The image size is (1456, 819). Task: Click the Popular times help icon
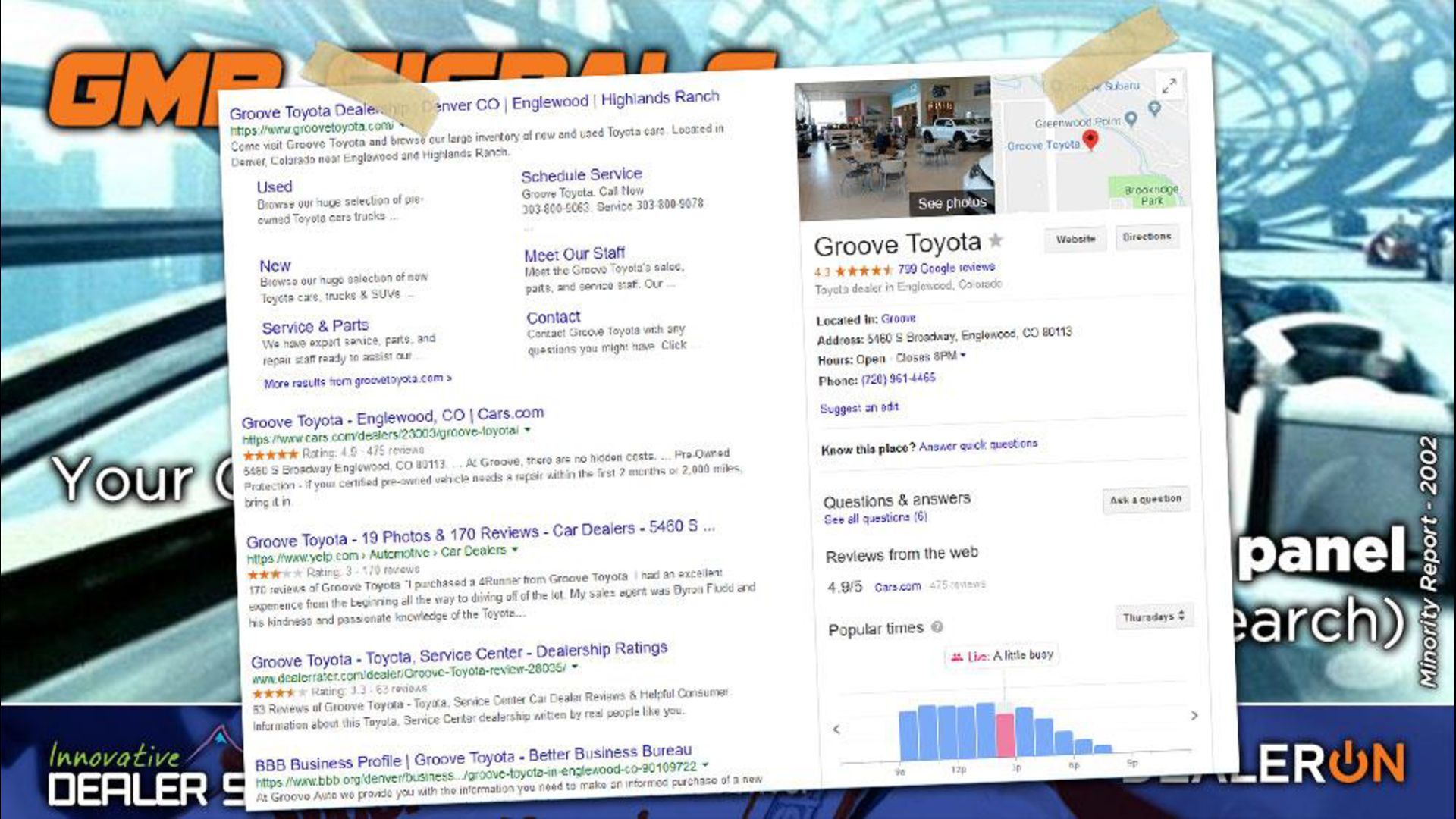click(937, 627)
